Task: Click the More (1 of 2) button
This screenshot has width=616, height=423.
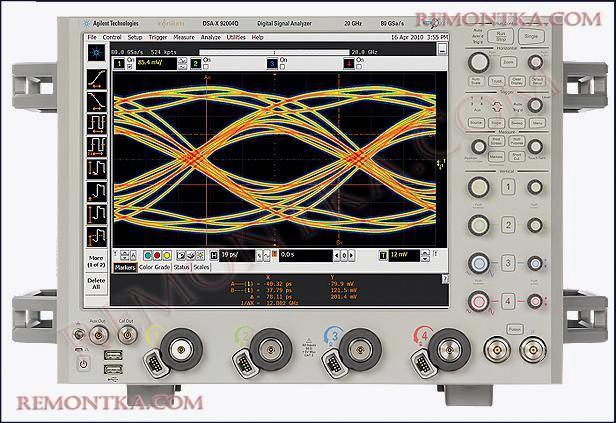Action: pyautogui.click(x=96, y=262)
